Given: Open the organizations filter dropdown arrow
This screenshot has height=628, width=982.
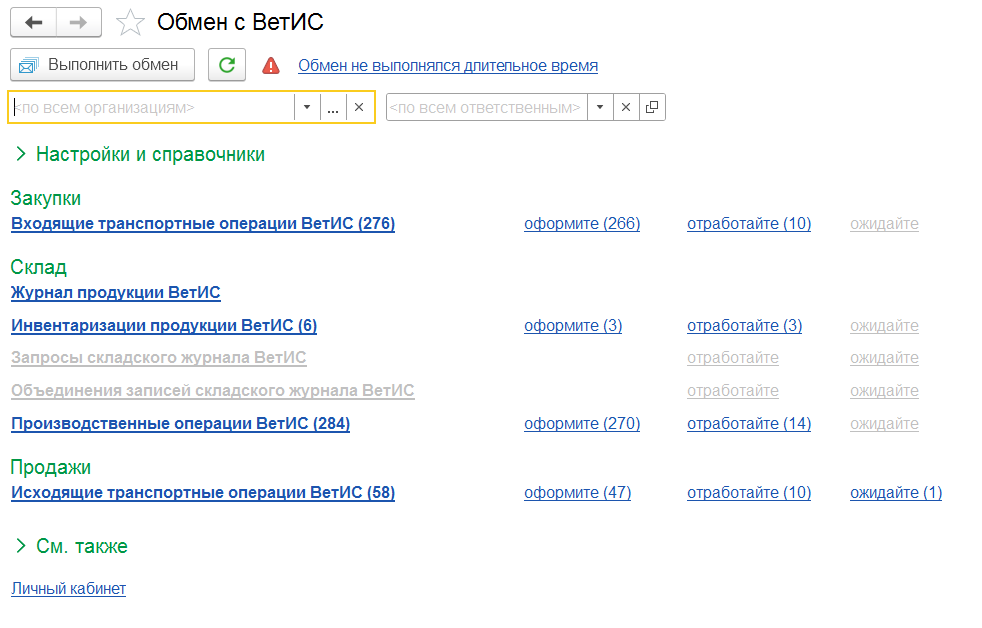Looking at the screenshot, I should click(x=307, y=107).
